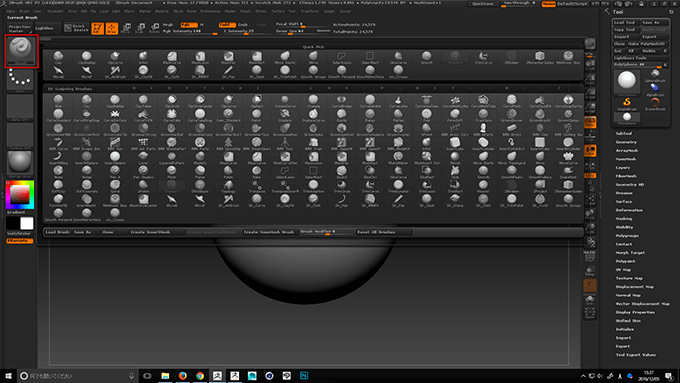Pick Smooth brush in Quick Pick row
This screenshot has width=680, height=383.
426,58
